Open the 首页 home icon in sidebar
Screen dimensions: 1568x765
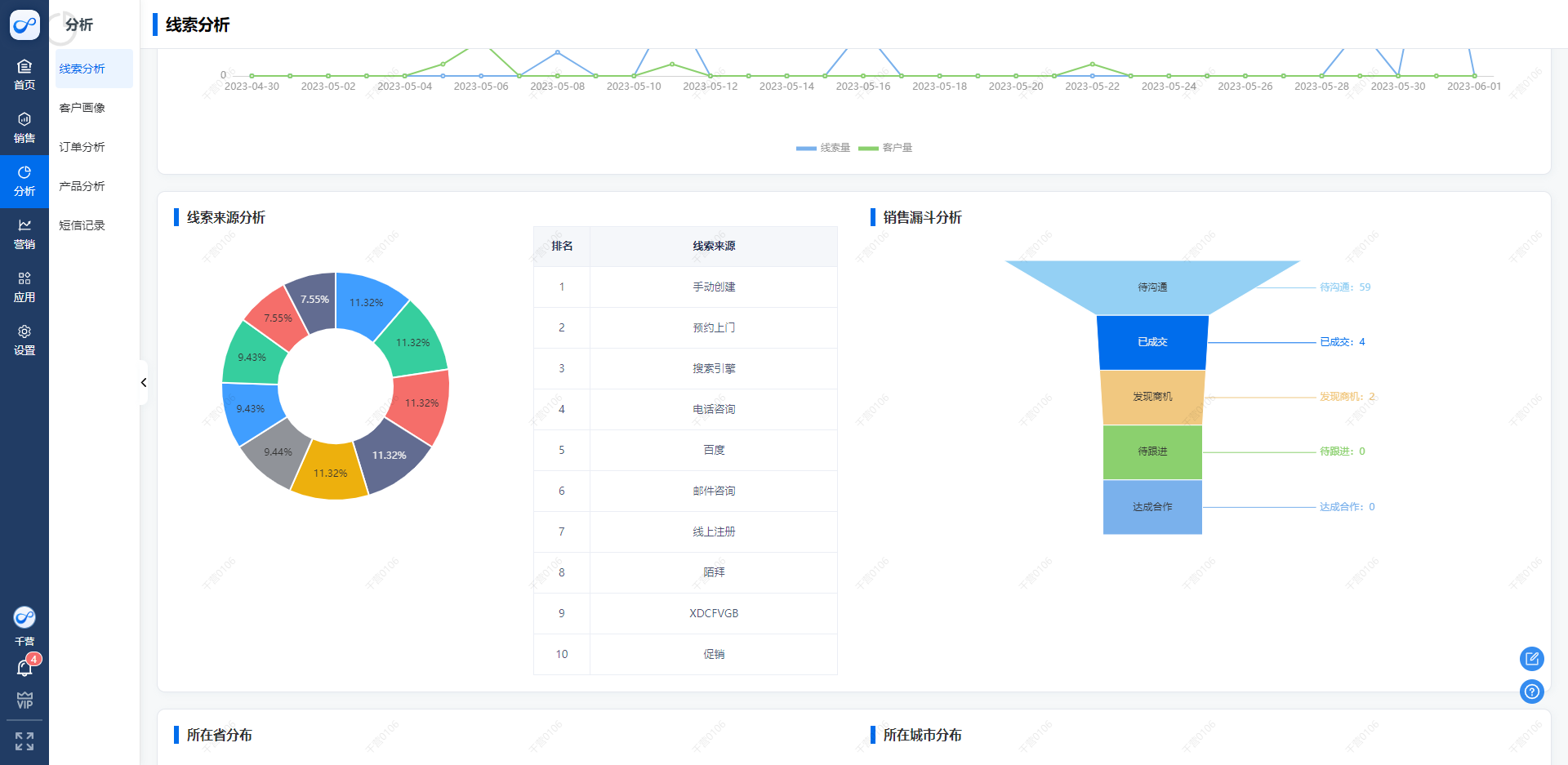[x=24, y=74]
